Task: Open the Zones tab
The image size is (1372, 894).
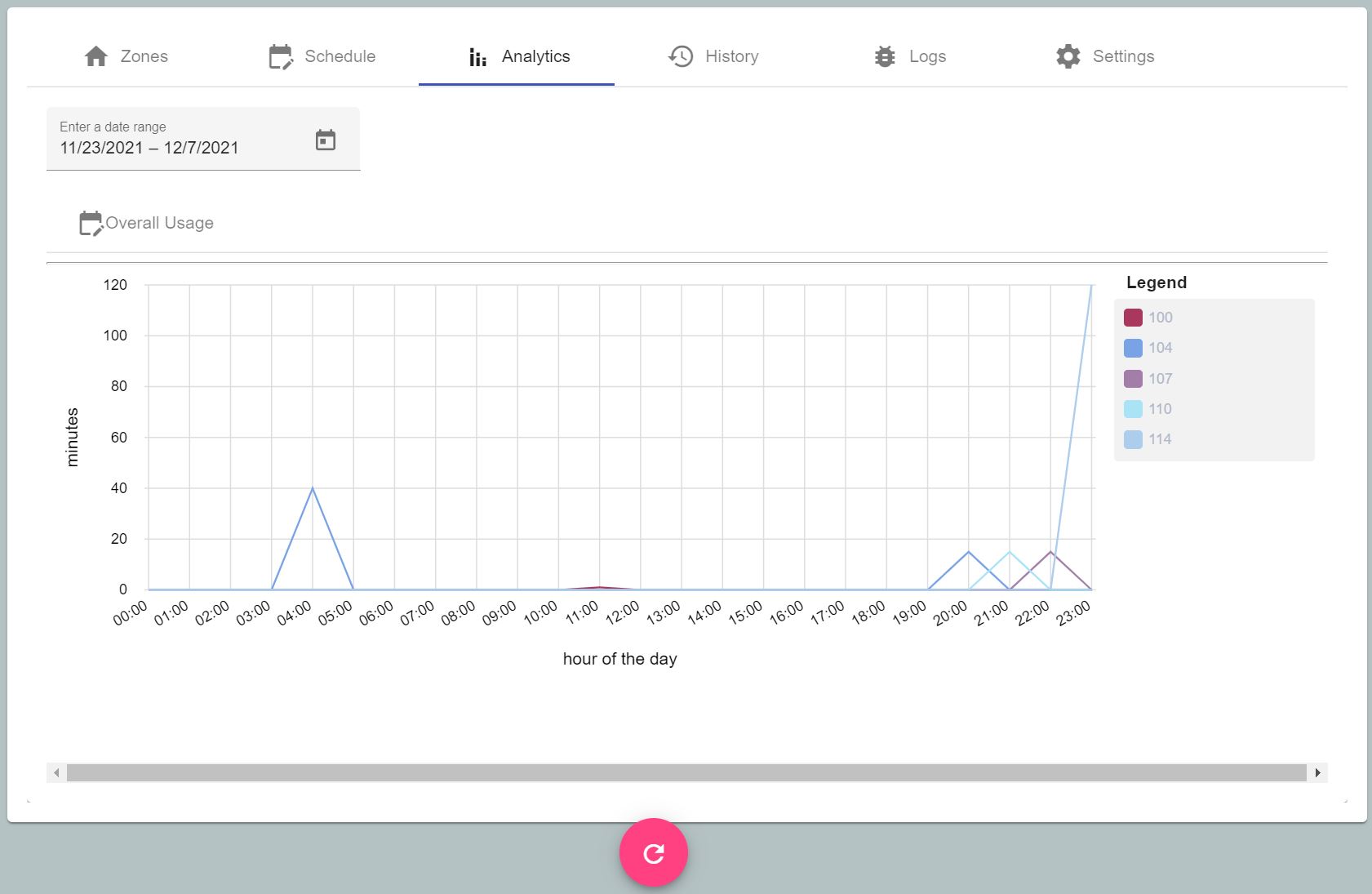Action: pyautogui.click(x=125, y=56)
